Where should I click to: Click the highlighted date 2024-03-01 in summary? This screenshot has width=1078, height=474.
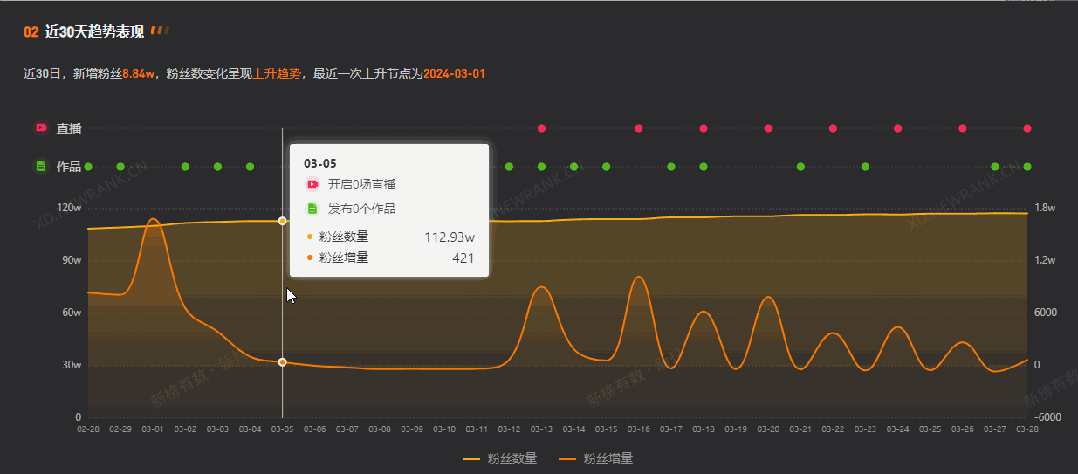pyautogui.click(x=454, y=74)
